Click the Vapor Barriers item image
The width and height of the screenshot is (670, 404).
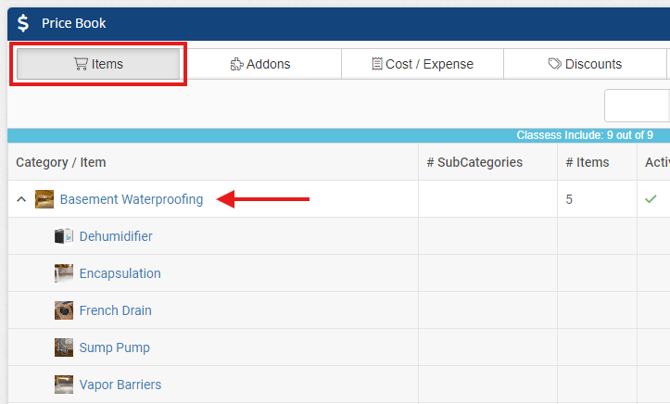coord(64,384)
